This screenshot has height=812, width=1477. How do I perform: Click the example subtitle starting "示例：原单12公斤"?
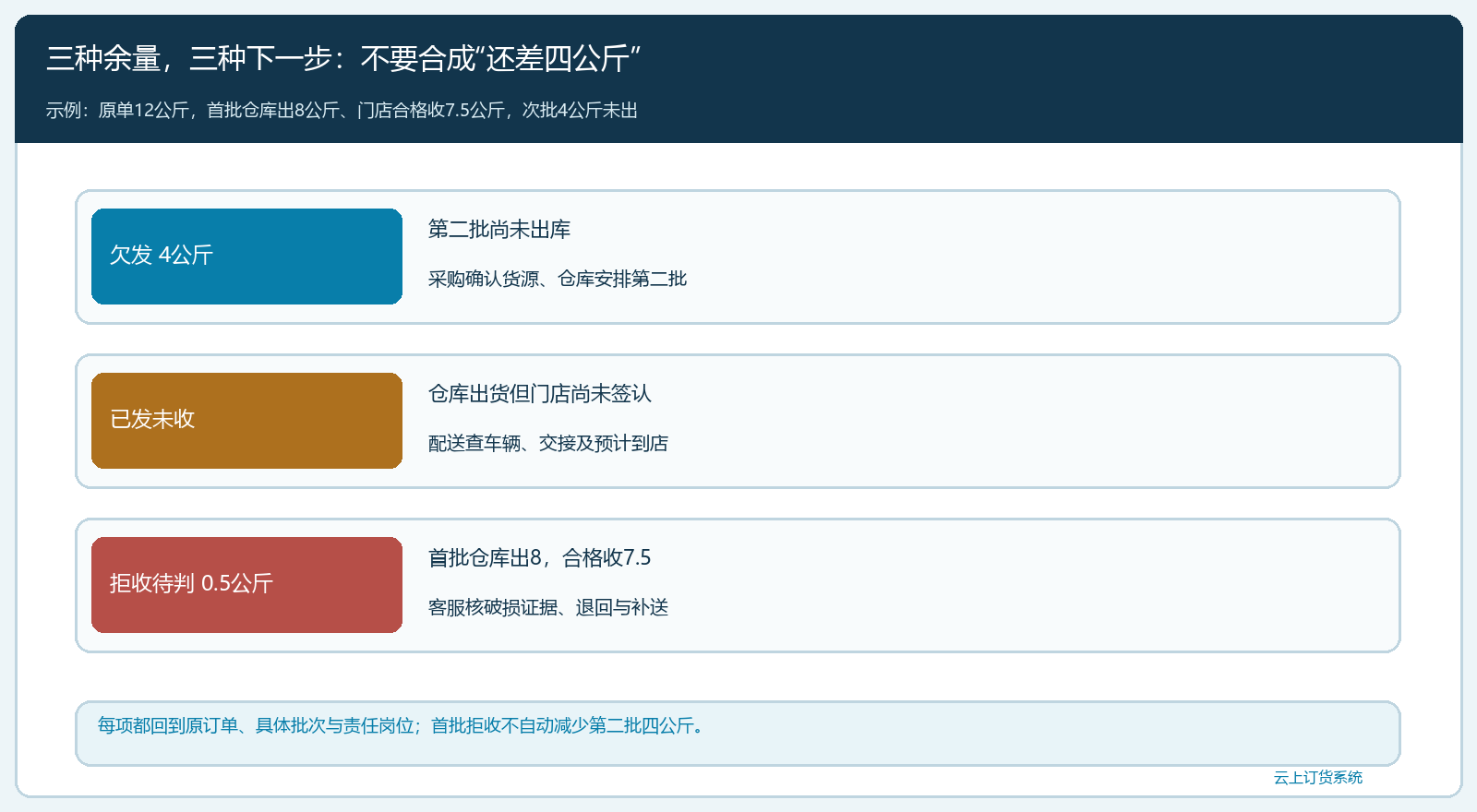[x=342, y=111]
